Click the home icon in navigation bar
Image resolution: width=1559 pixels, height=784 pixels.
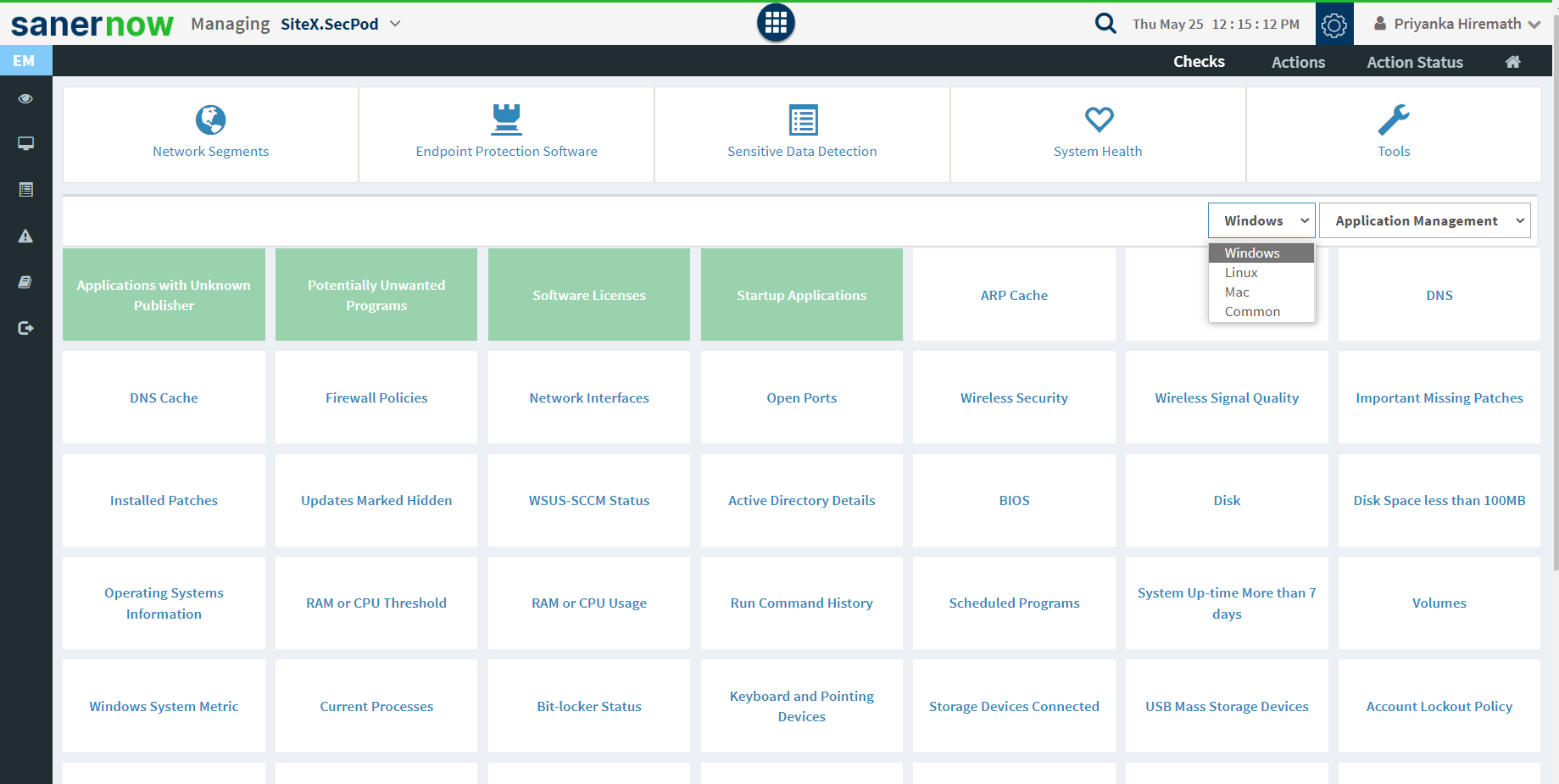[1512, 62]
